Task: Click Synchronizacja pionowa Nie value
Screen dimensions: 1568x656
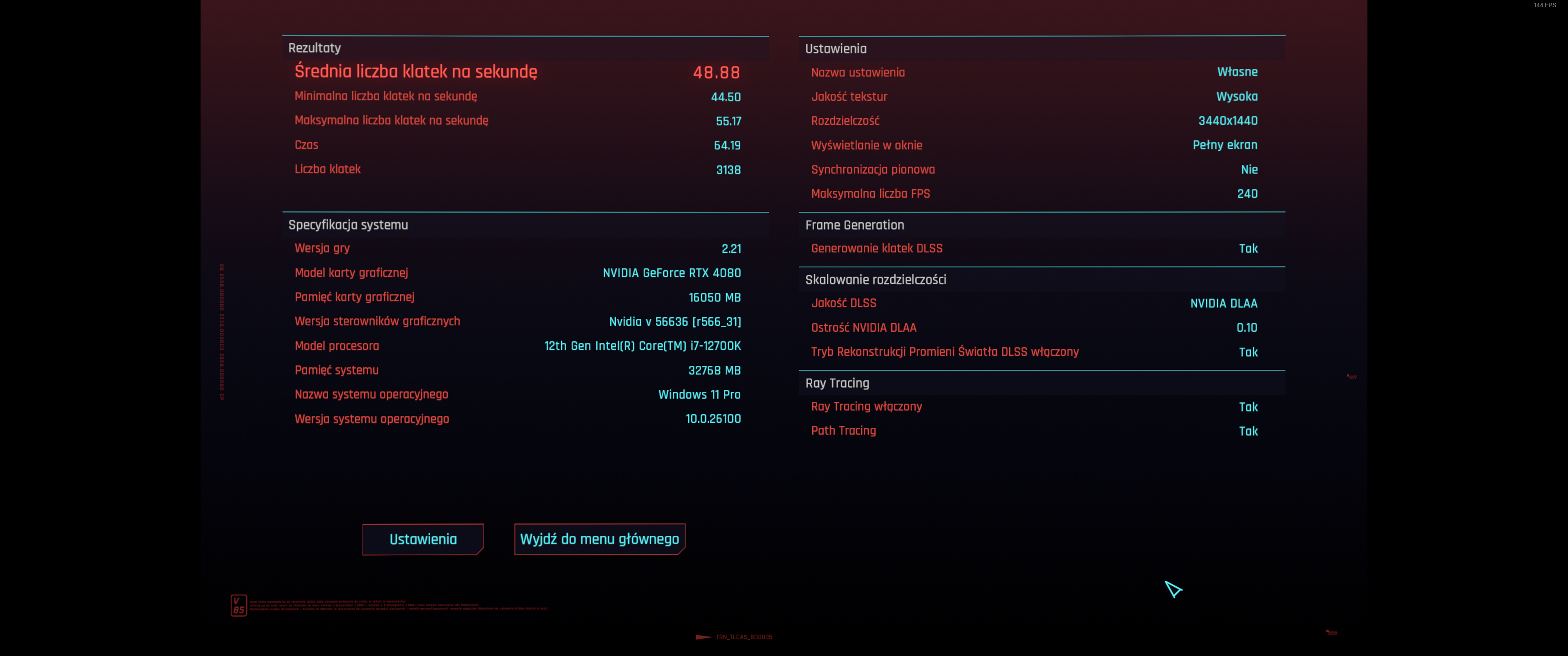Action: click(x=1249, y=170)
